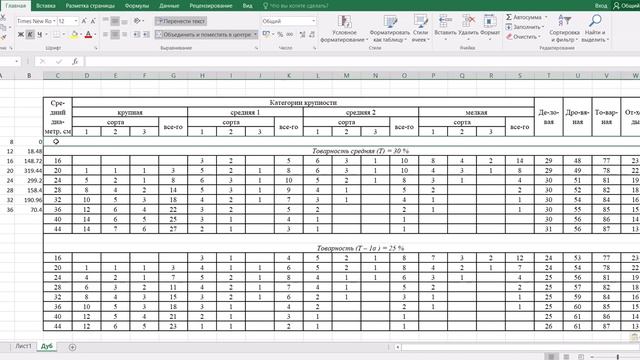This screenshot has width=640, height=360.
Task: Apply yellow fill color bucket
Action: [x=74, y=35]
